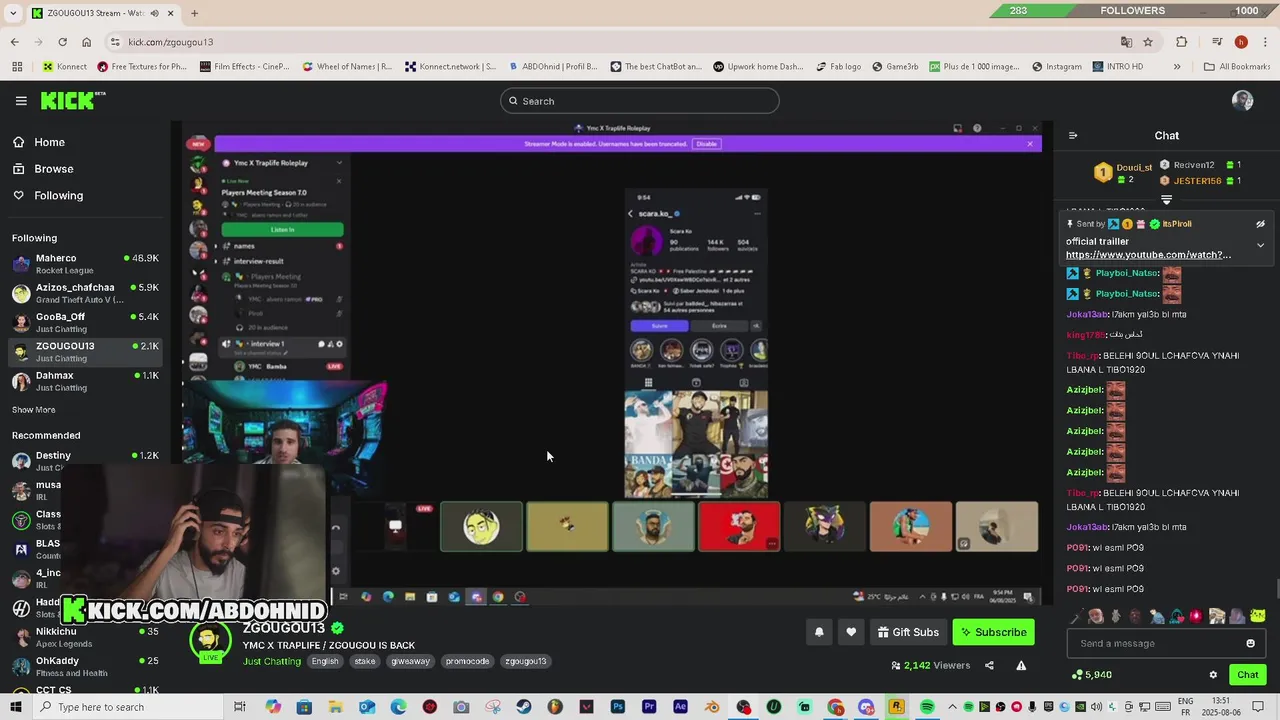Click Show More under Following

(33, 410)
